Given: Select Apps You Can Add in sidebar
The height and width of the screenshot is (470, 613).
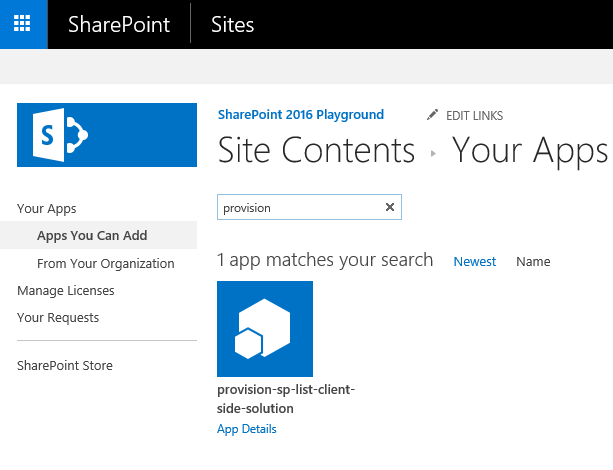Looking at the screenshot, I should click(x=92, y=235).
